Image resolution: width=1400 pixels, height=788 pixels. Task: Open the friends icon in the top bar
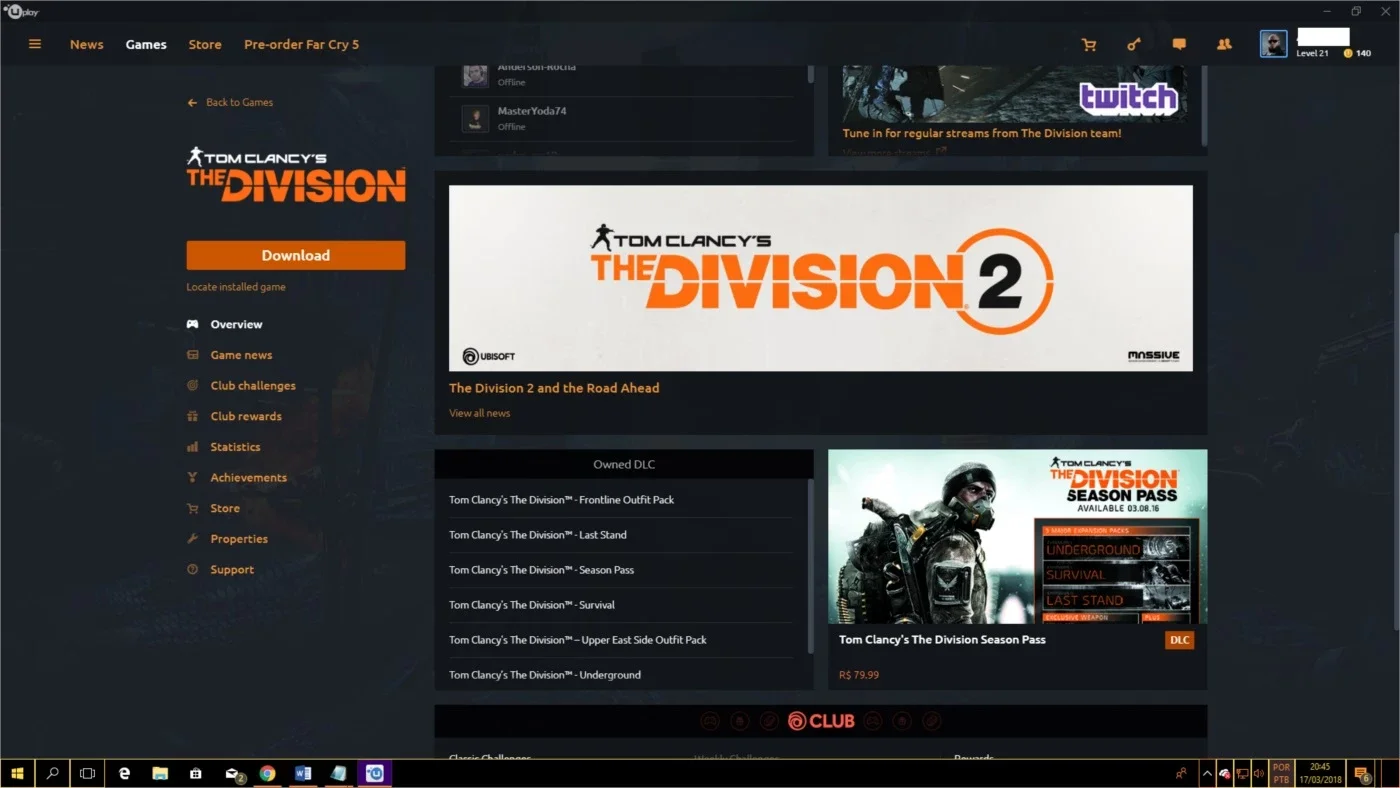click(1224, 44)
